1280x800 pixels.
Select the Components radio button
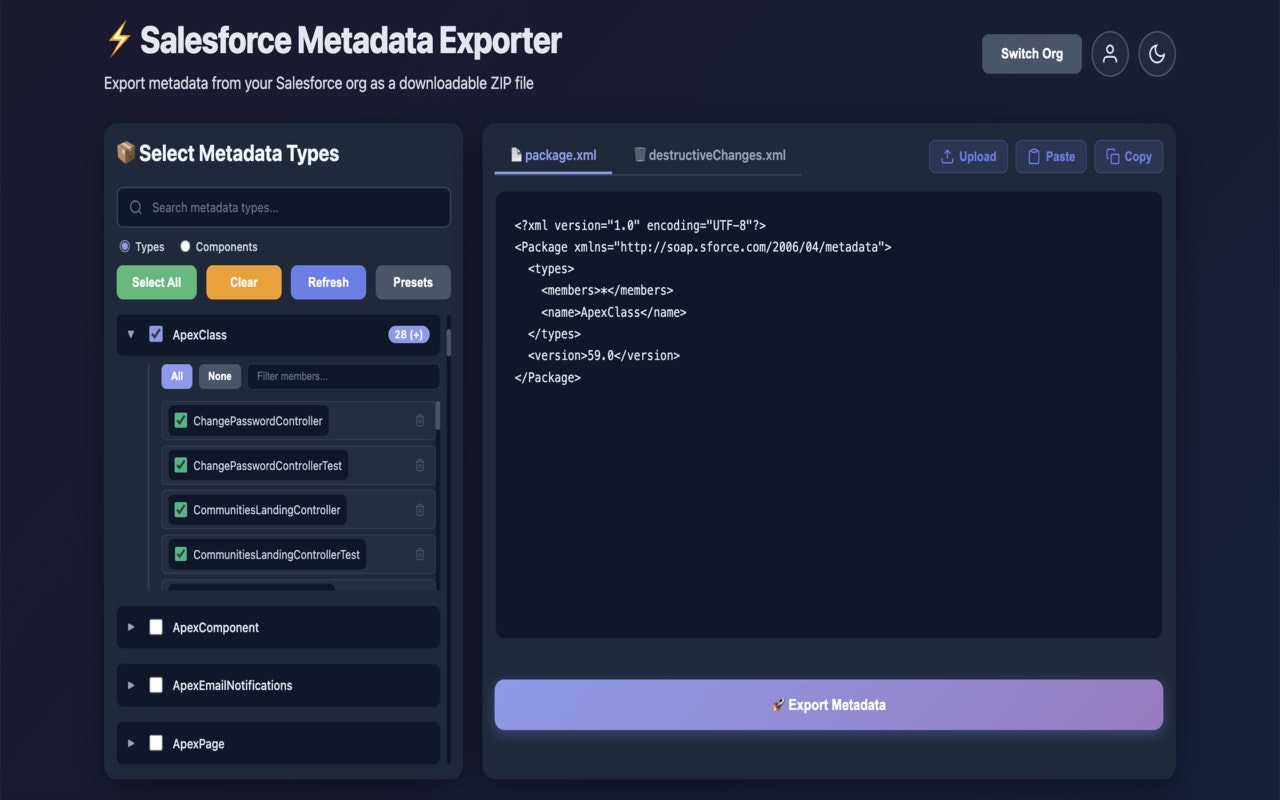tap(185, 246)
